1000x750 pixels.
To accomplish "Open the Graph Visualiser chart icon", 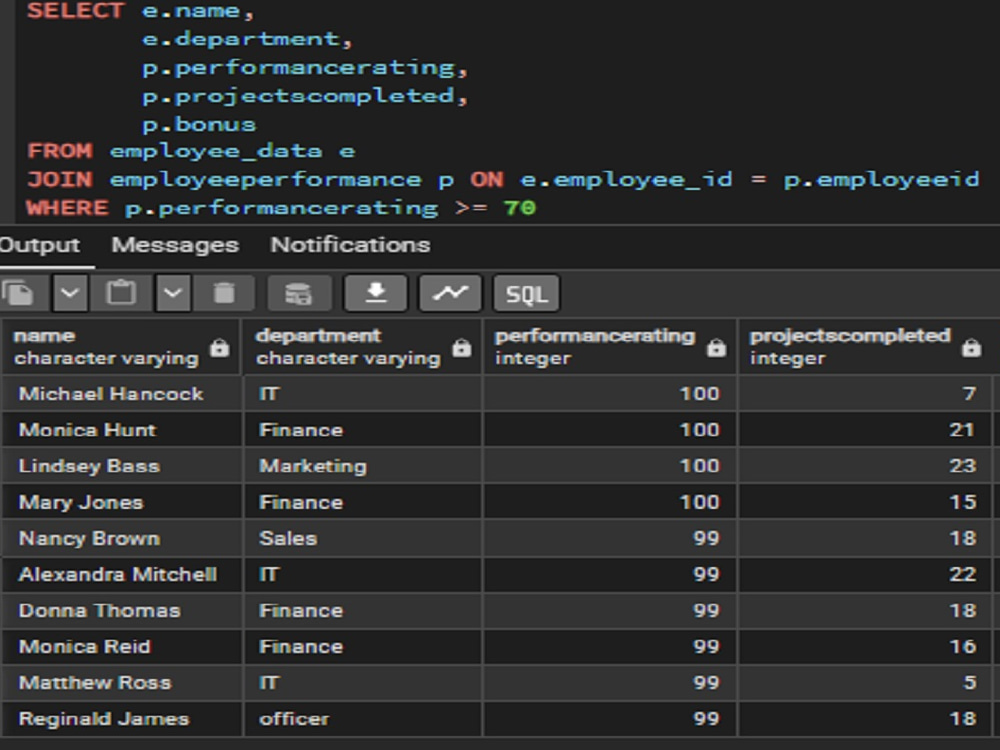I will (450, 293).
